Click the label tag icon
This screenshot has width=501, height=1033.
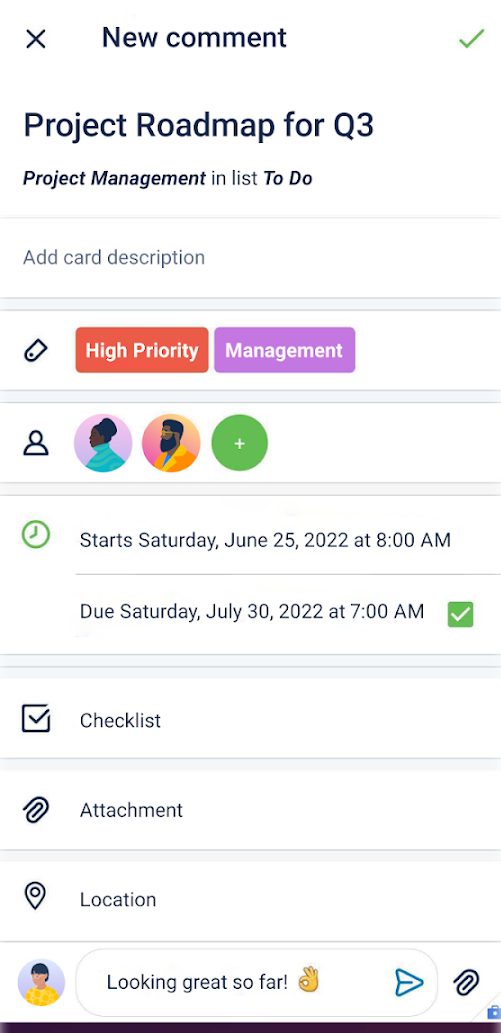(36, 350)
